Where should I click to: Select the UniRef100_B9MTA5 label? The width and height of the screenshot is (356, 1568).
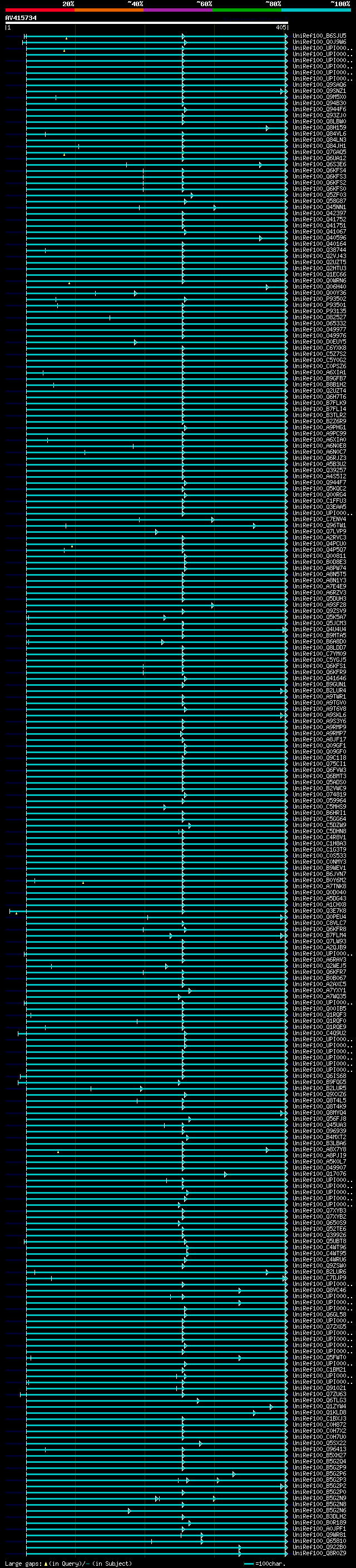[319, 635]
